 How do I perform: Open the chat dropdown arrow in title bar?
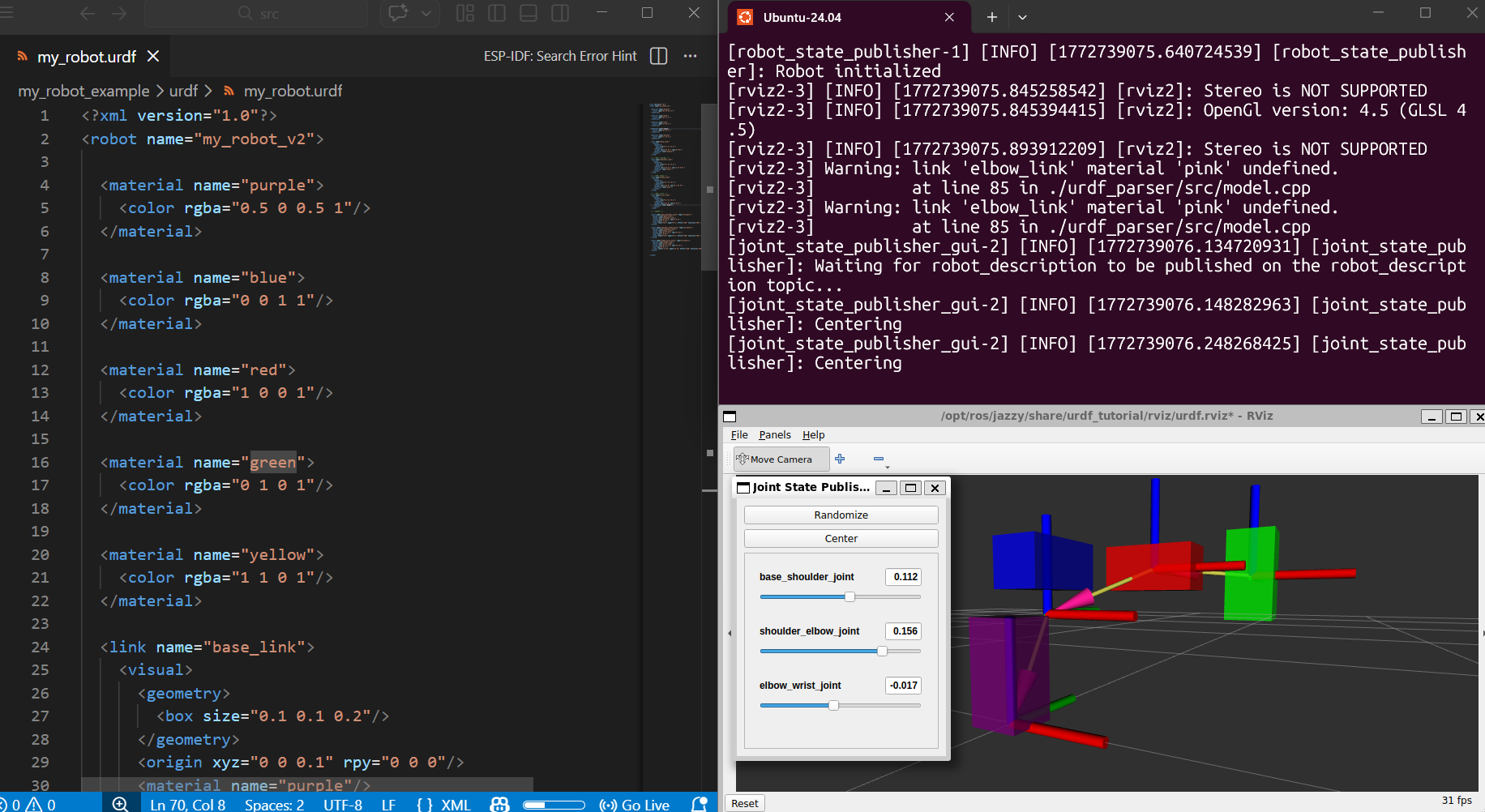pos(426,13)
